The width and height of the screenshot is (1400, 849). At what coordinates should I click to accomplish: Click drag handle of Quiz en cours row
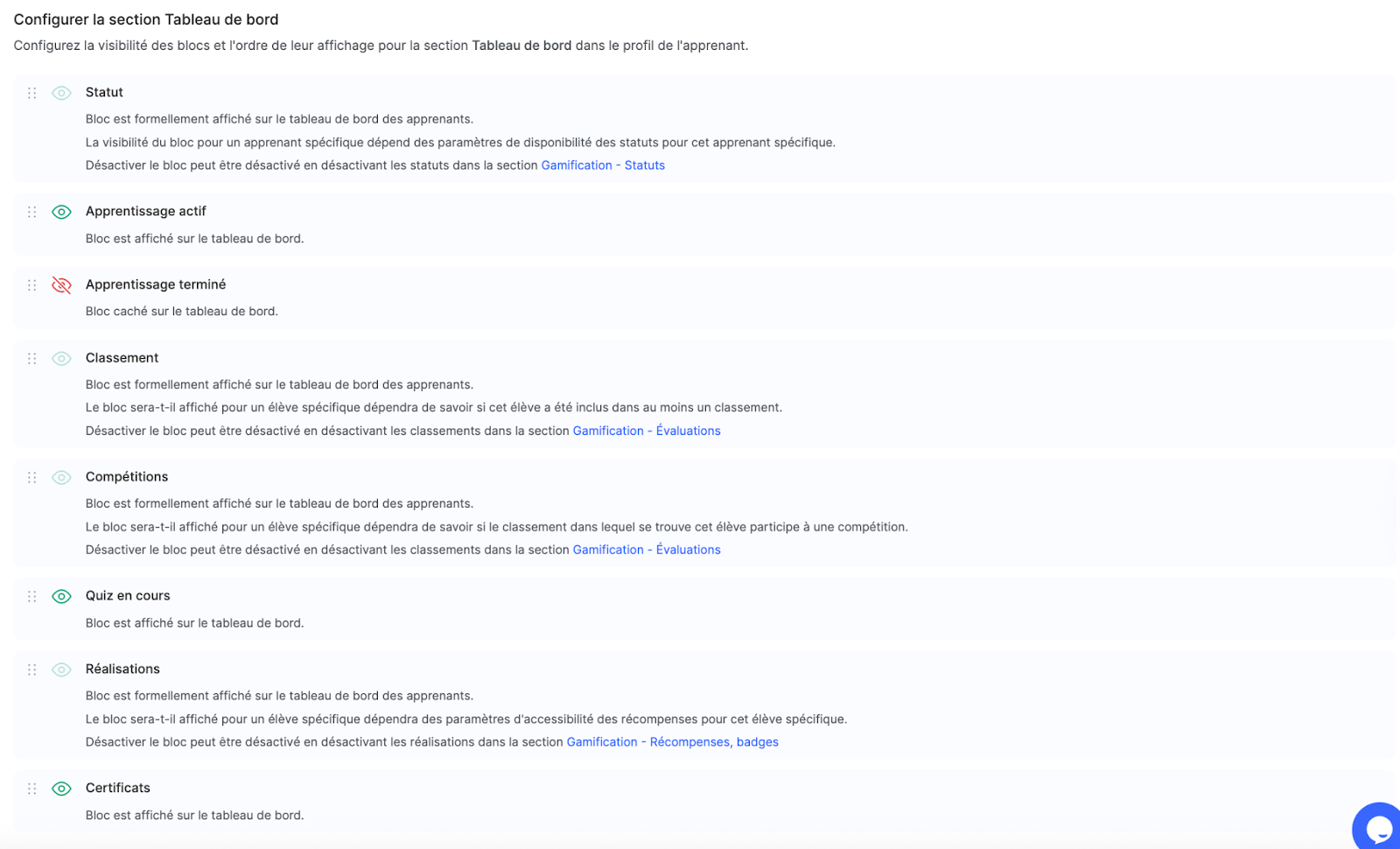coord(32,596)
